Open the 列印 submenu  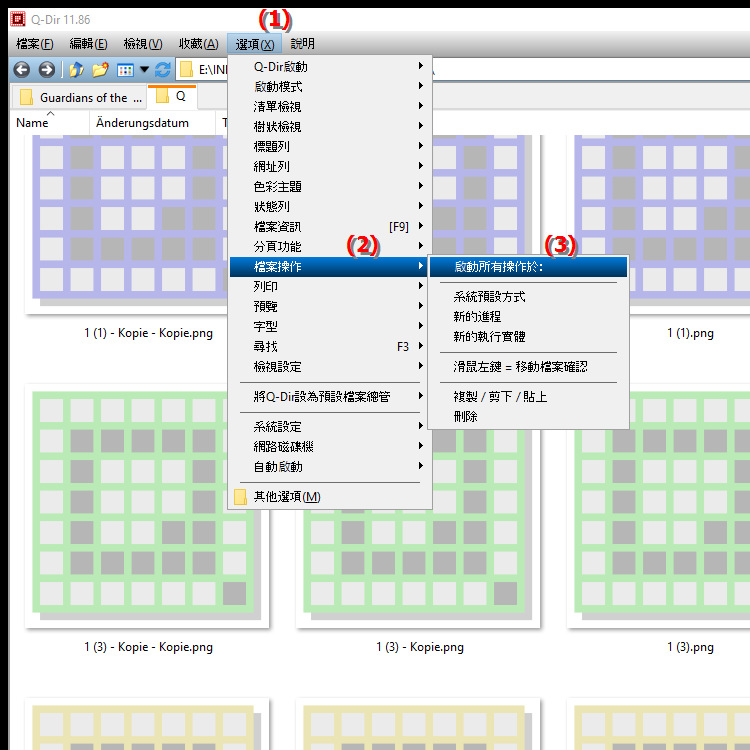[331, 287]
